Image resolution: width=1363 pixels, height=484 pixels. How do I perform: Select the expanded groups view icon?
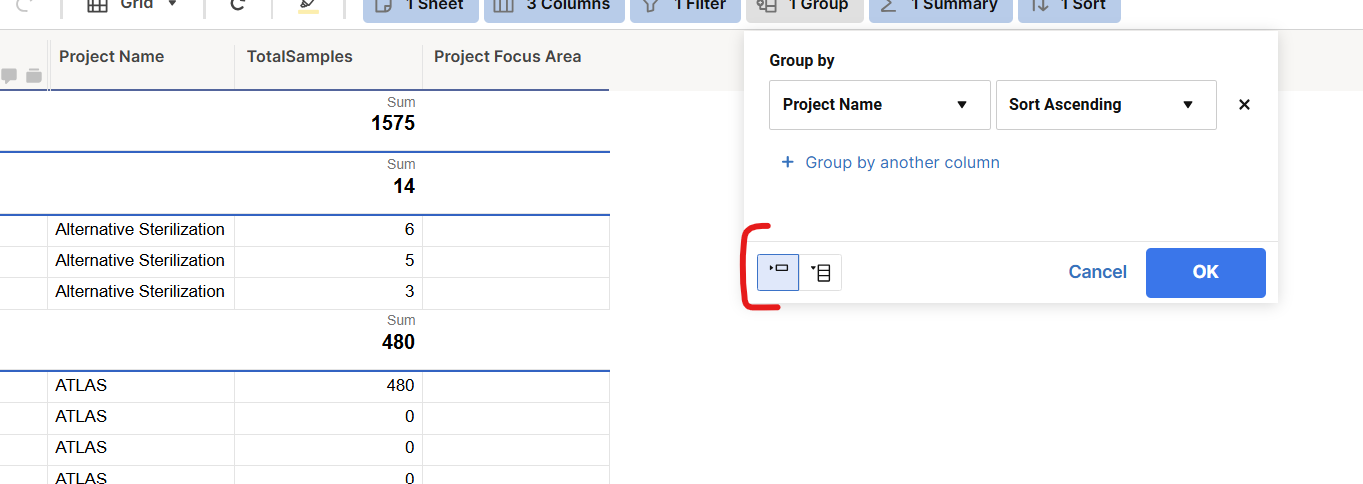[x=821, y=272]
